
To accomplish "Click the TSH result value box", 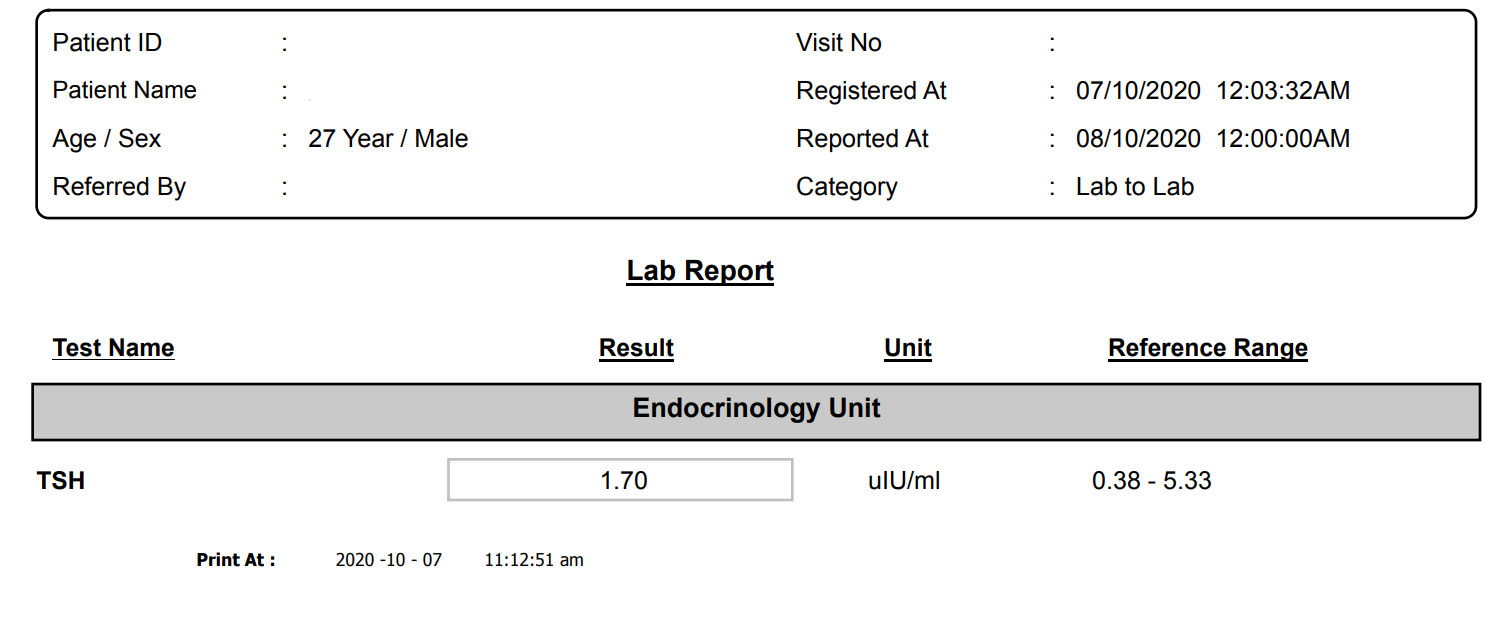I will click(620, 480).
